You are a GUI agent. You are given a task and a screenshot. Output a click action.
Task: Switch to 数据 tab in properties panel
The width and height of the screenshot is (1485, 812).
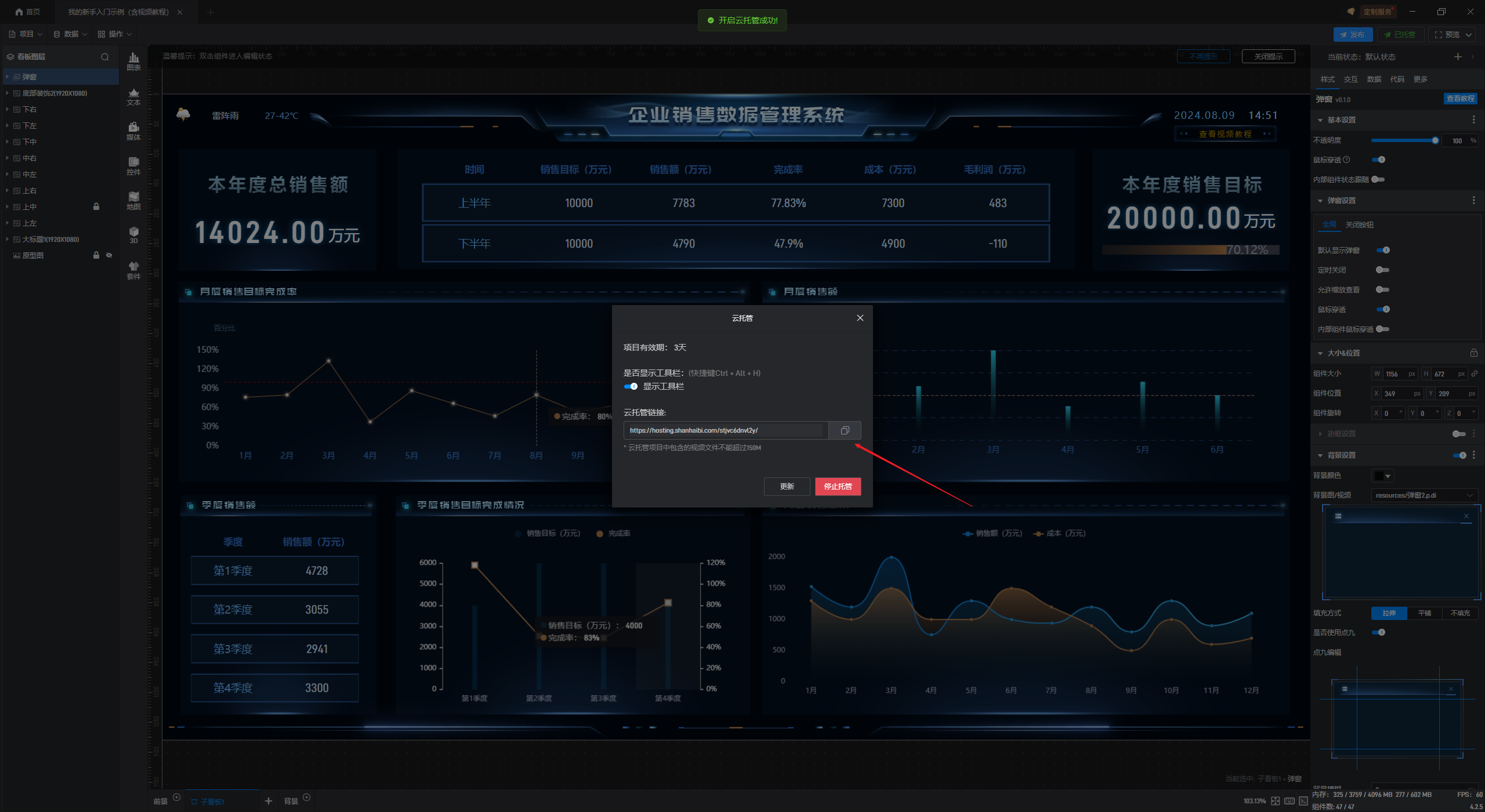(x=1374, y=79)
